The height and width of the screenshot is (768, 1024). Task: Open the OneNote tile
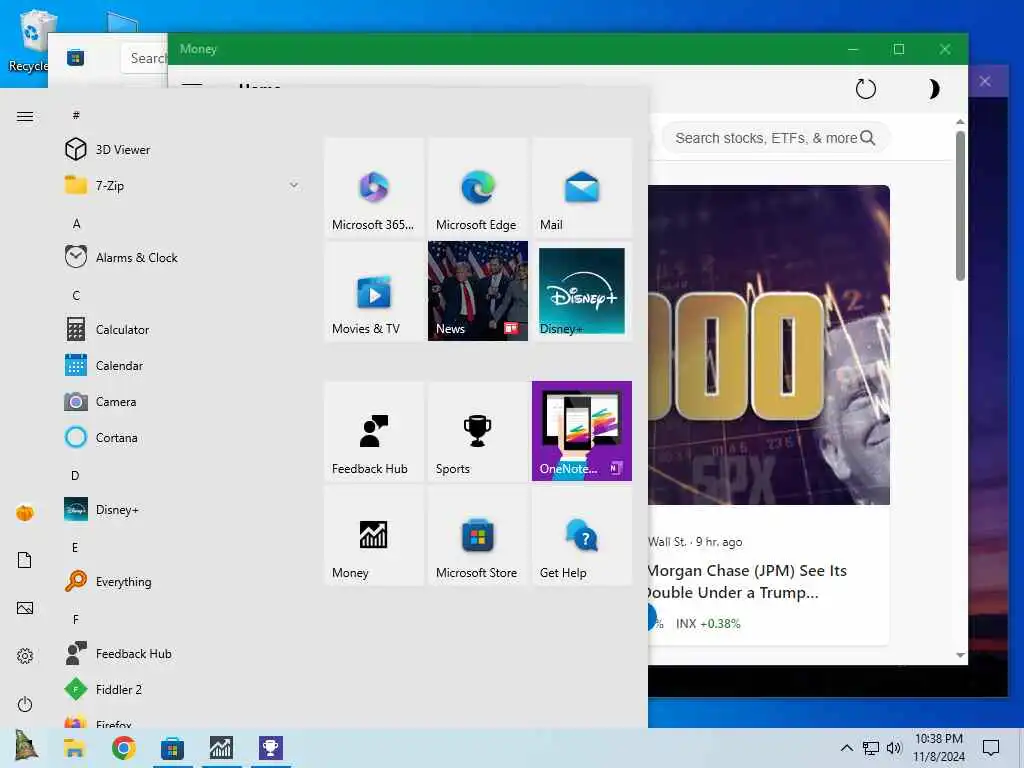581,431
